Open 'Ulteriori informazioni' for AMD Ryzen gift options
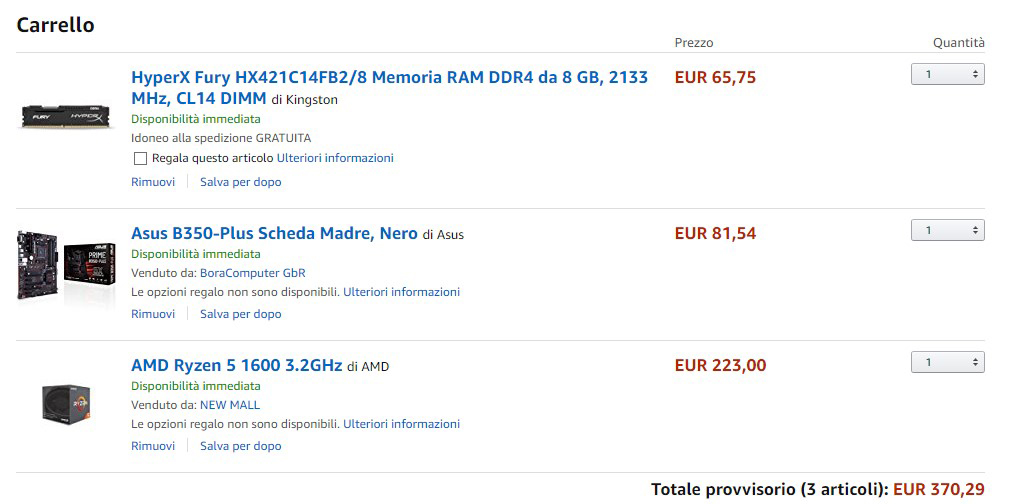Screen dimensions: 1011x504 (x=401, y=424)
